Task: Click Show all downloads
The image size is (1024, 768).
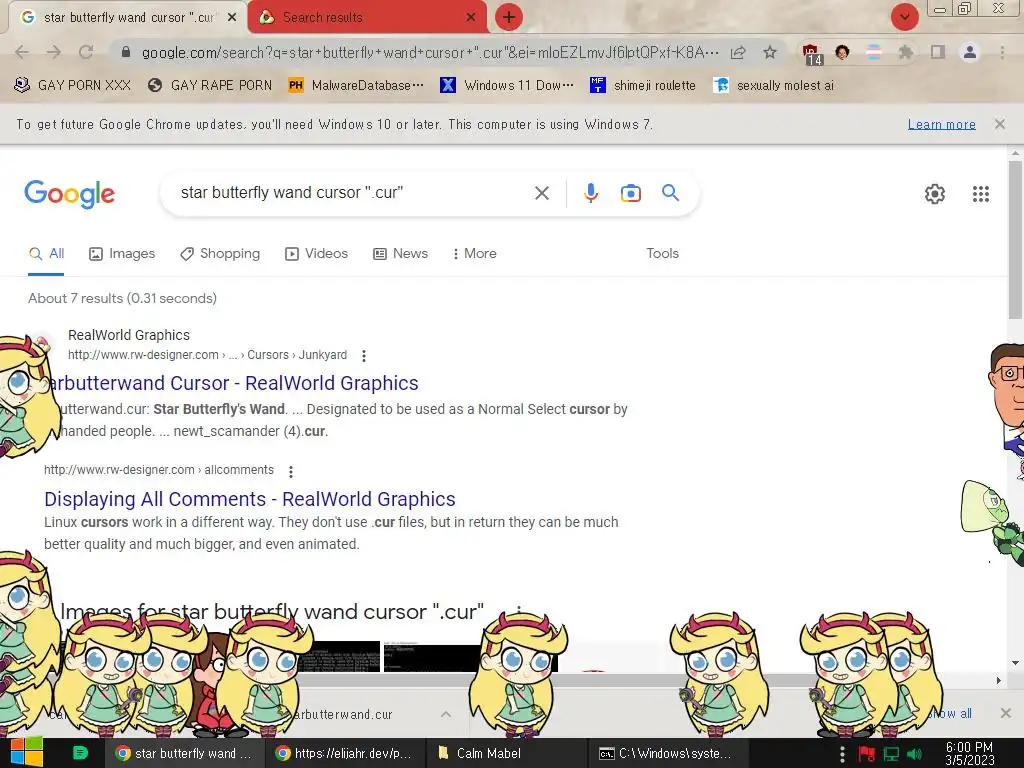Action: point(950,714)
